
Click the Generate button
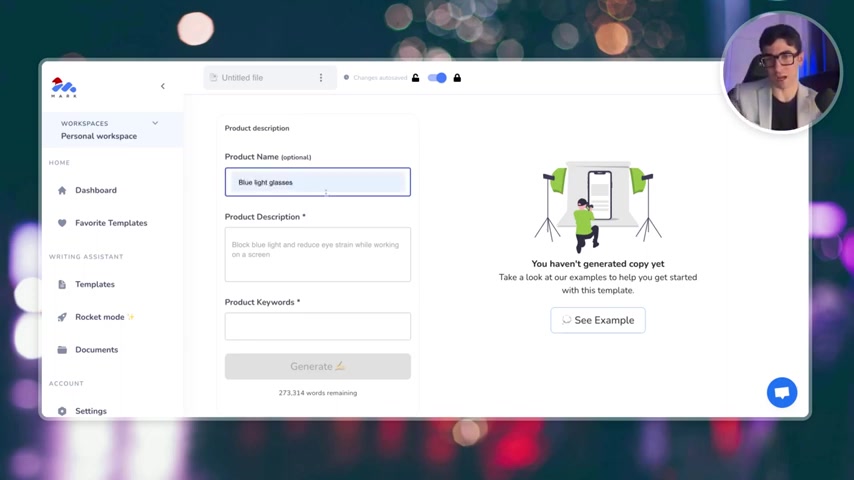pos(318,367)
